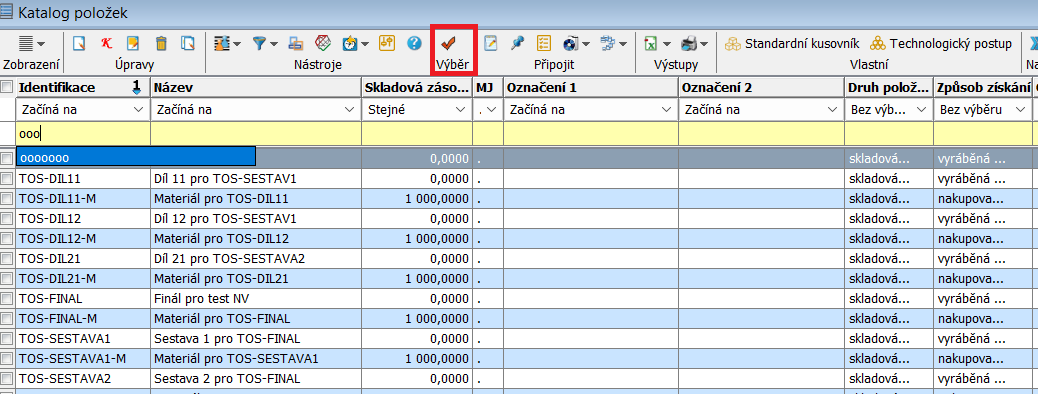This screenshot has height=394, width=1038.
Task: Open Technologický postup
Action: (x=941, y=44)
